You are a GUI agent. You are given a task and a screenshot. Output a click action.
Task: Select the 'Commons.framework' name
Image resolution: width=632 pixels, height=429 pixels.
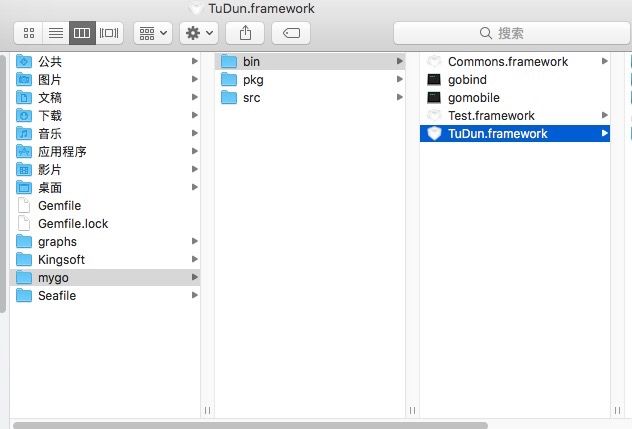coord(507,62)
